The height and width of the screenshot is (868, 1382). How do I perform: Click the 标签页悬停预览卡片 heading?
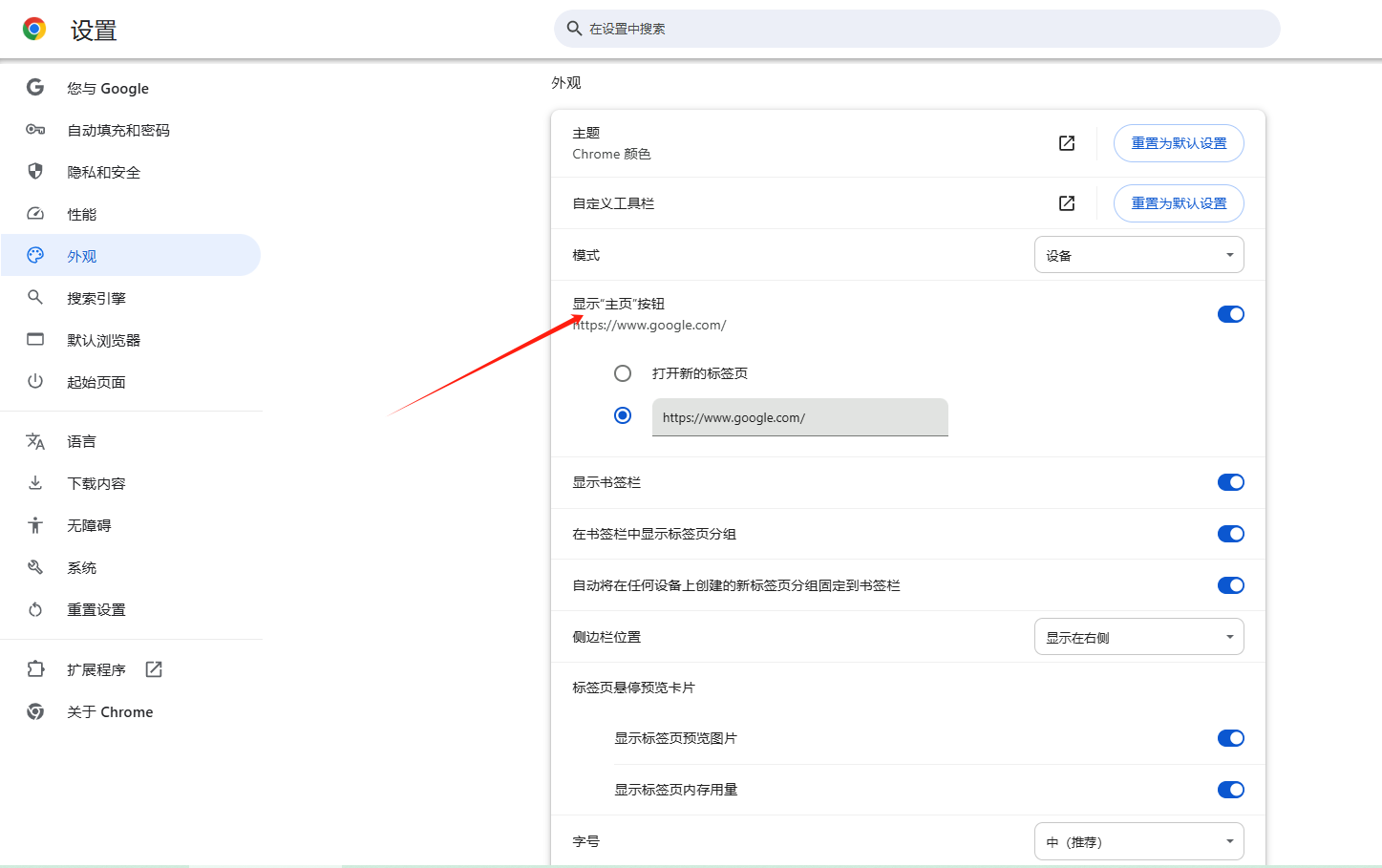tap(633, 688)
